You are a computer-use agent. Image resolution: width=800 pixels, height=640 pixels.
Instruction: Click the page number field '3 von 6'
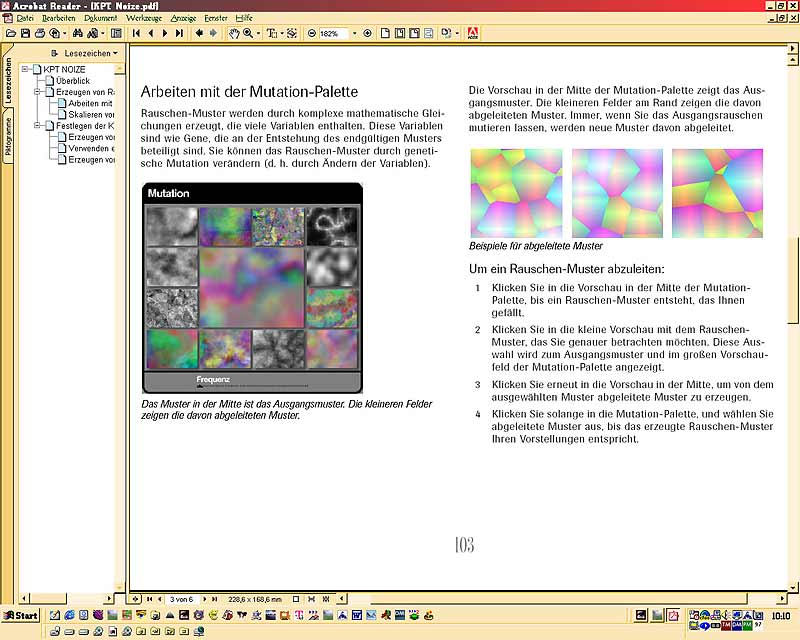187,598
